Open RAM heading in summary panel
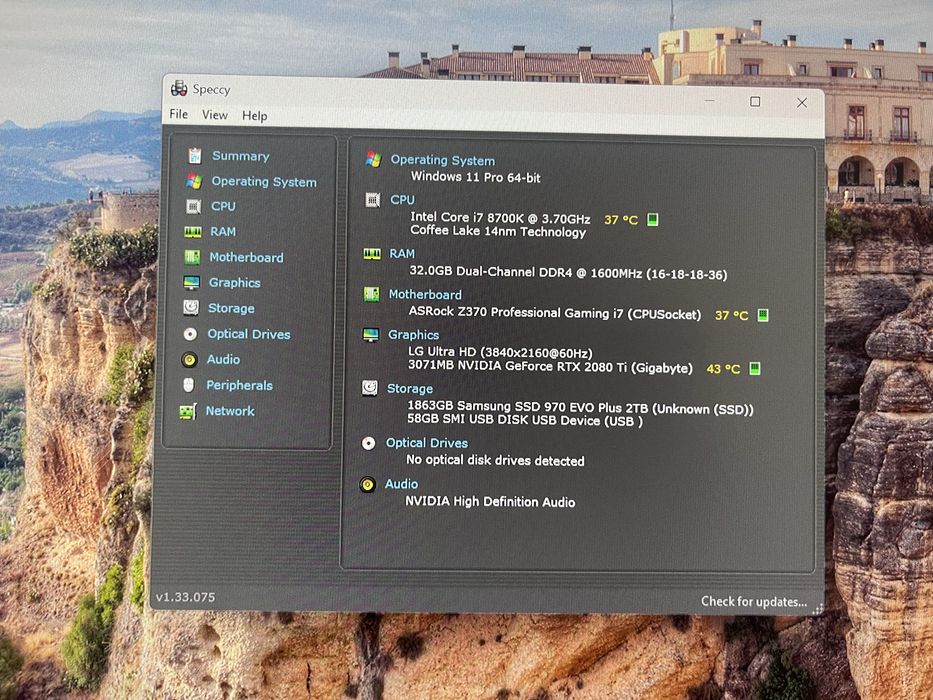The image size is (933, 700). pos(402,254)
